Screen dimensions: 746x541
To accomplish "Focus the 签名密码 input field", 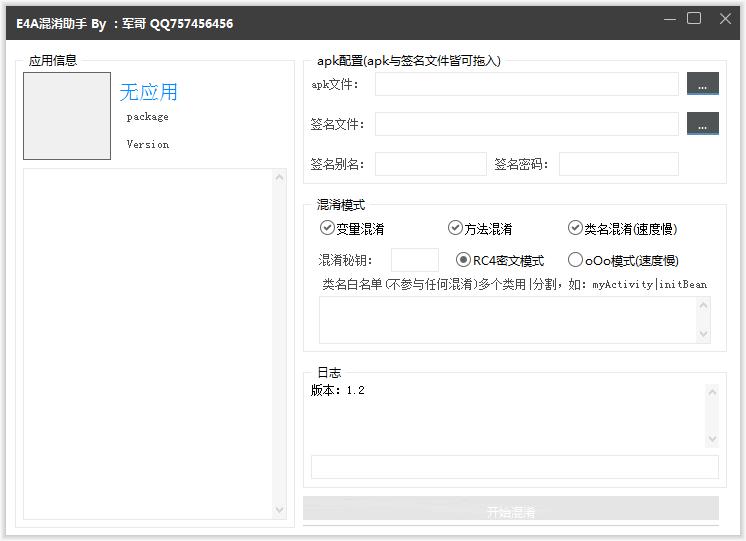I will click(x=618, y=164).
